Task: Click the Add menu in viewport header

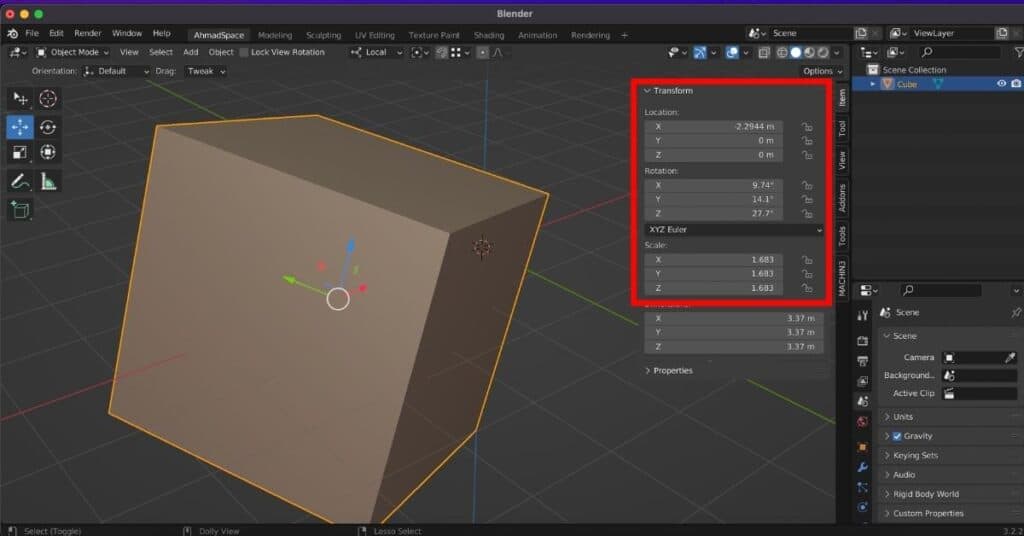Action: click(190, 52)
